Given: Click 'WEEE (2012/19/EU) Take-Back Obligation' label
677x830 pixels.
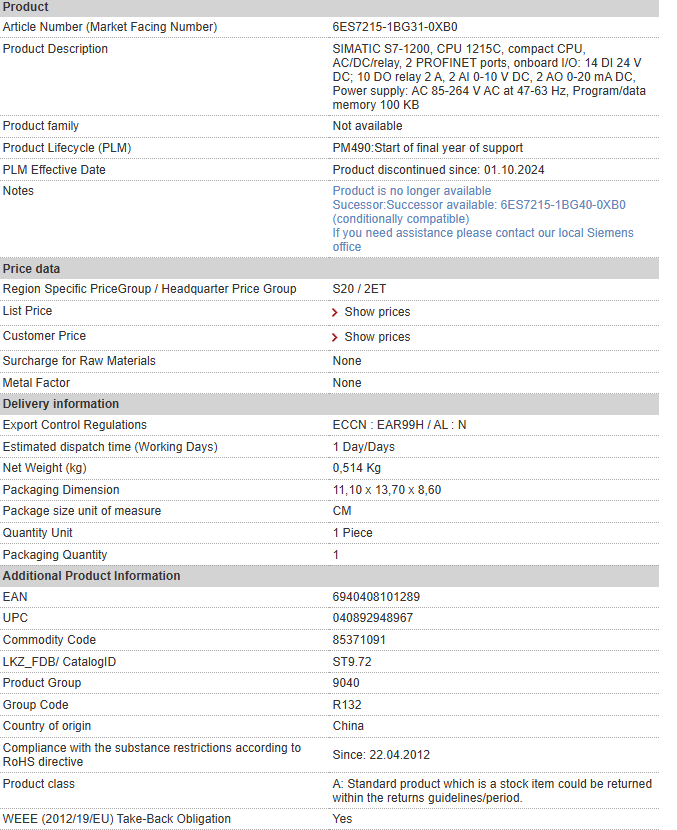Looking at the screenshot, I should pyautogui.click(x=116, y=819).
